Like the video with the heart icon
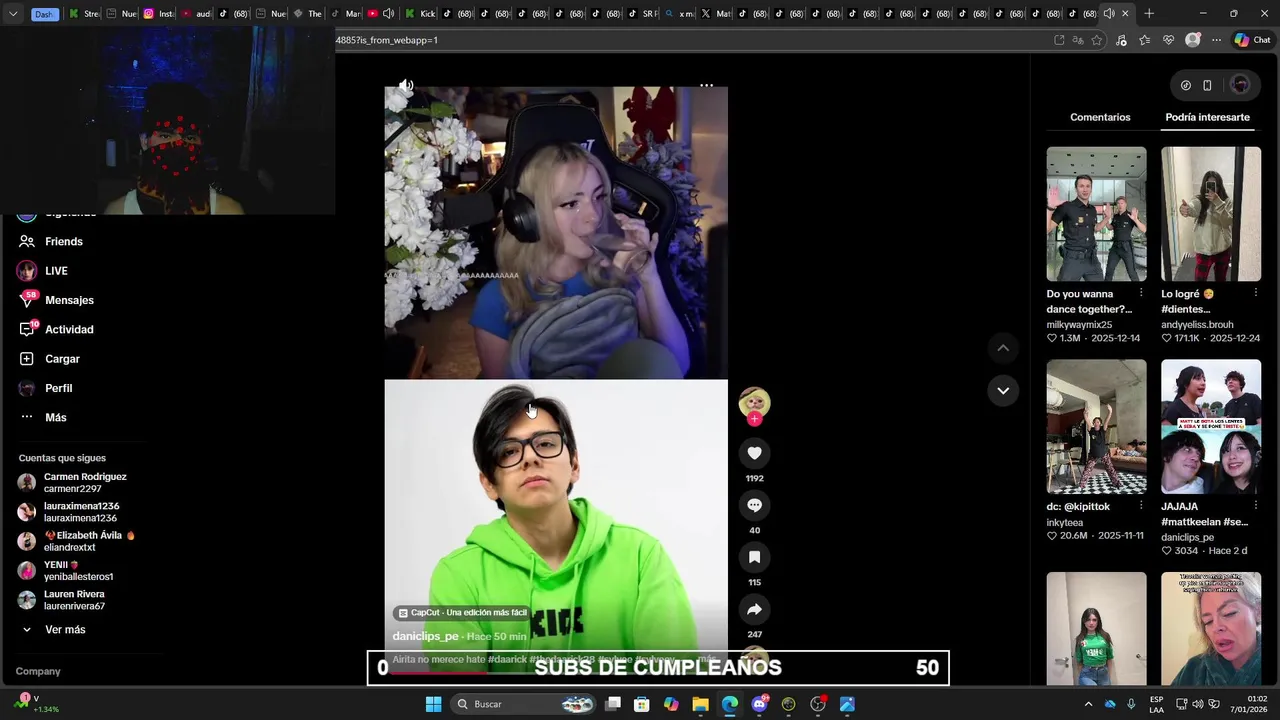This screenshot has width=1280, height=720. tap(754, 453)
